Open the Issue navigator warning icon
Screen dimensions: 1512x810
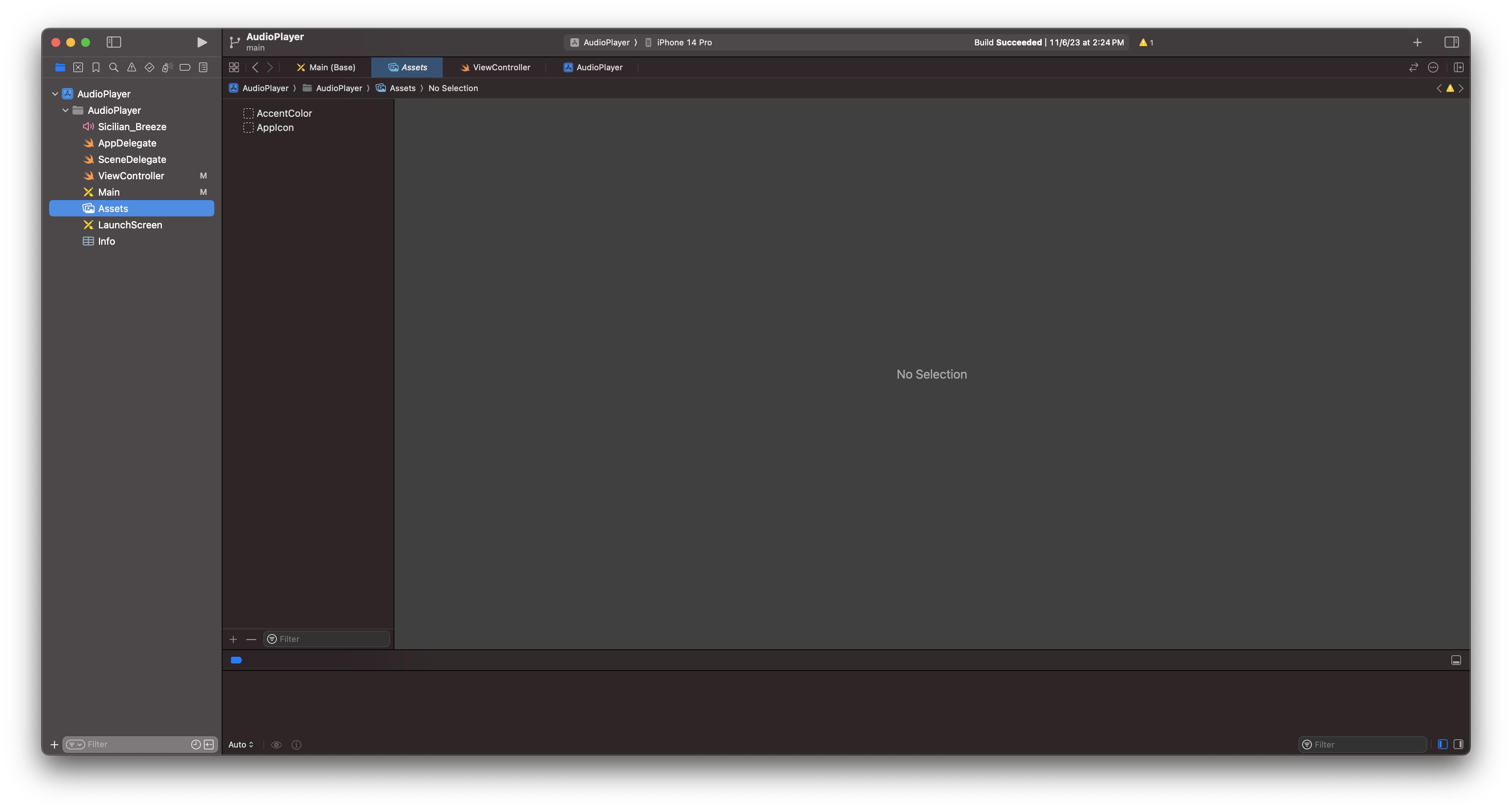pyautogui.click(x=131, y=67)
